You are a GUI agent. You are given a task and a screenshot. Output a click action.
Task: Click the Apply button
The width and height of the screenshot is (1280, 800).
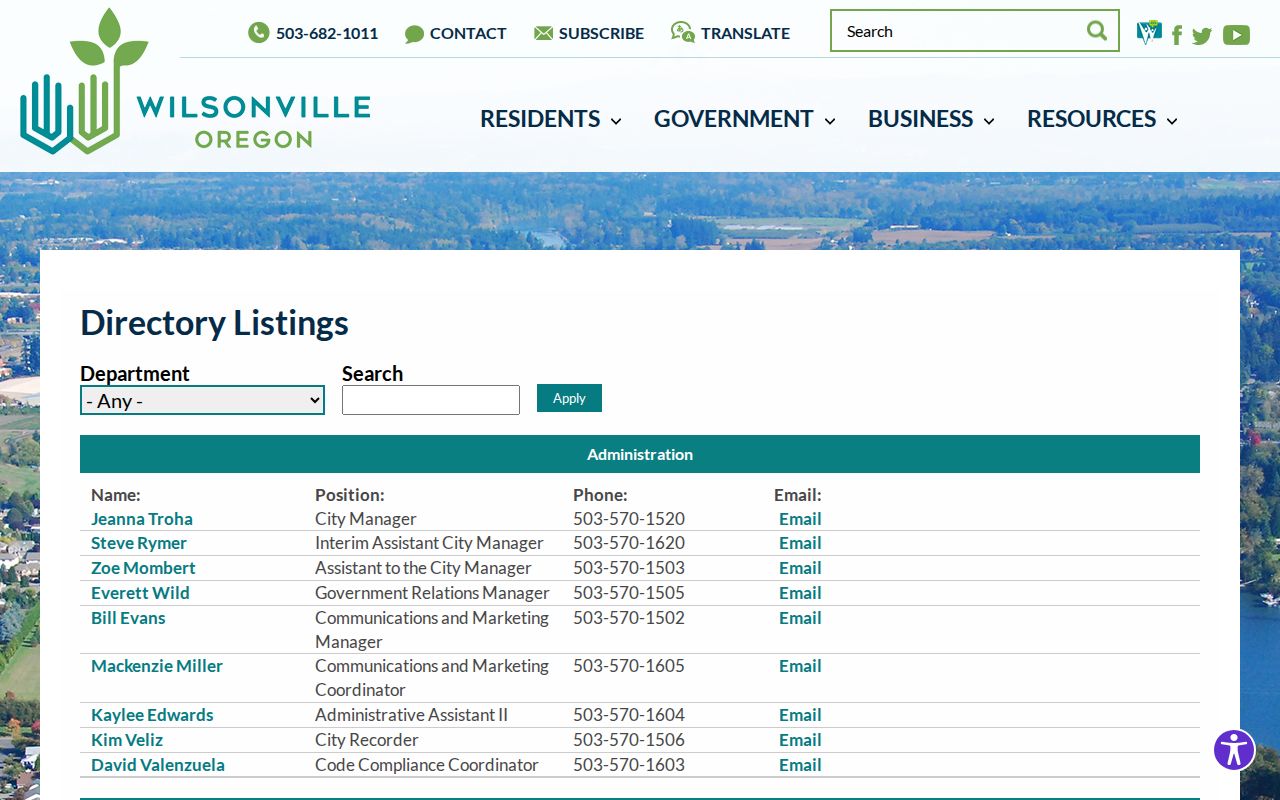569,398
